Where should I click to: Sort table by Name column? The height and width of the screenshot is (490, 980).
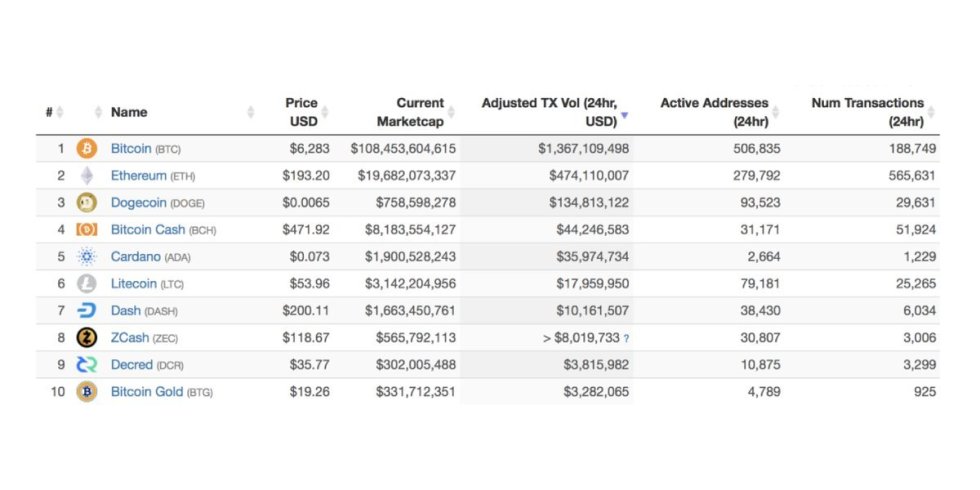129,112
